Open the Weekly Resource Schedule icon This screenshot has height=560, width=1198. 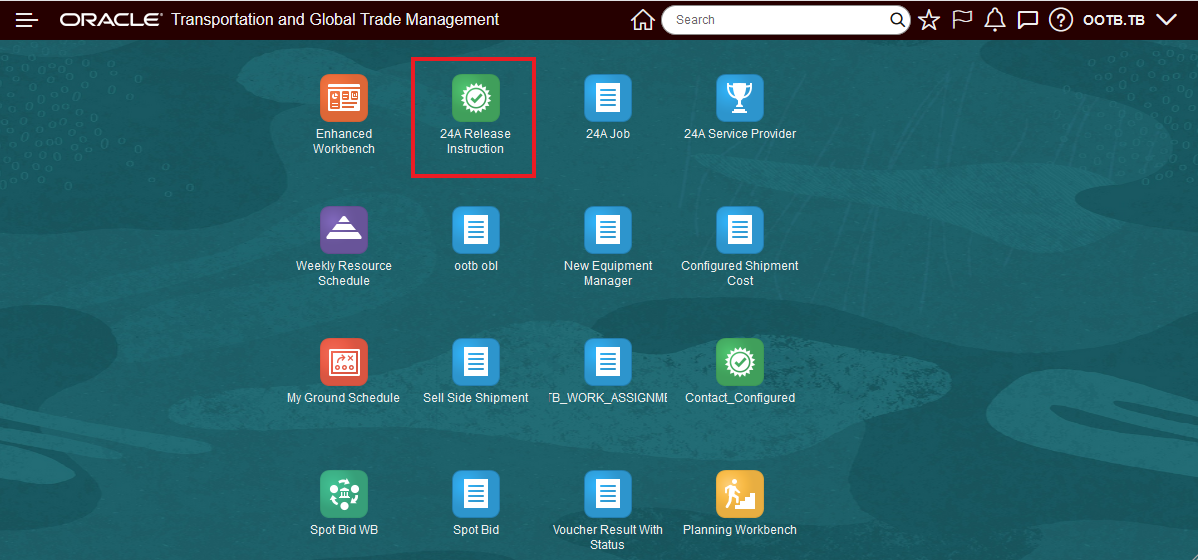pos(344,230)
